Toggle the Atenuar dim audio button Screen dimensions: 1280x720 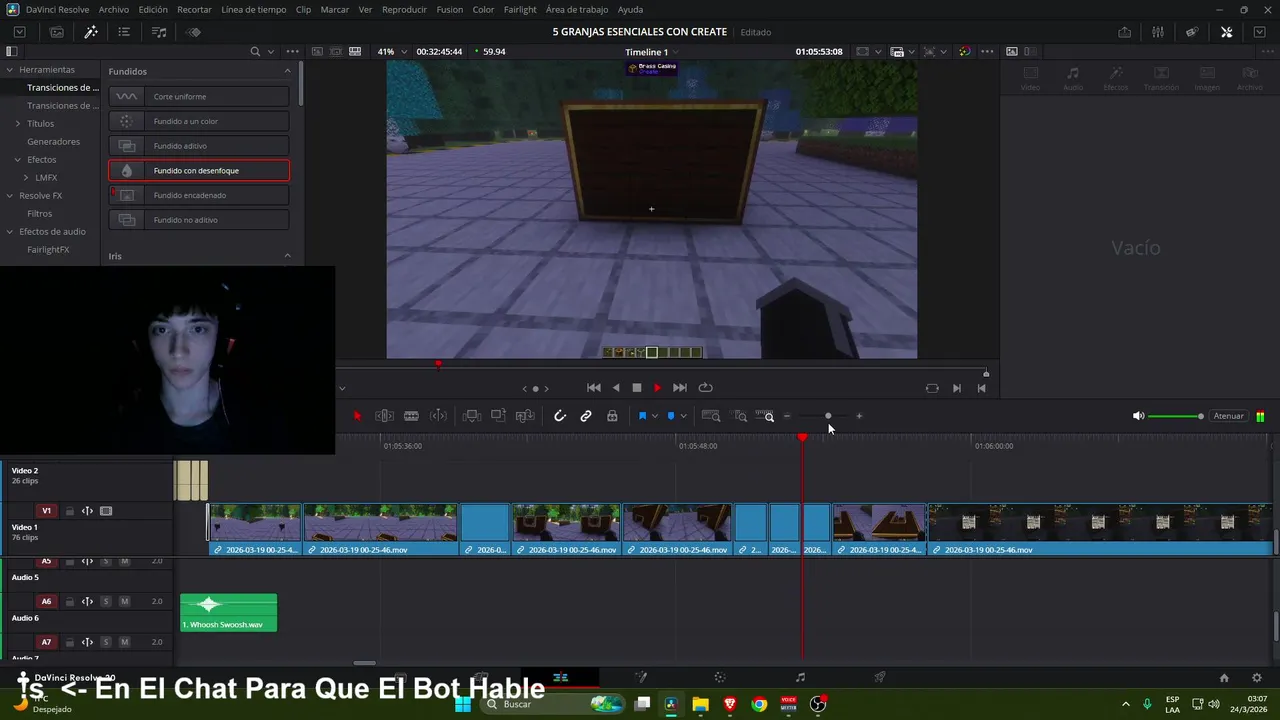click(1229, 416)
